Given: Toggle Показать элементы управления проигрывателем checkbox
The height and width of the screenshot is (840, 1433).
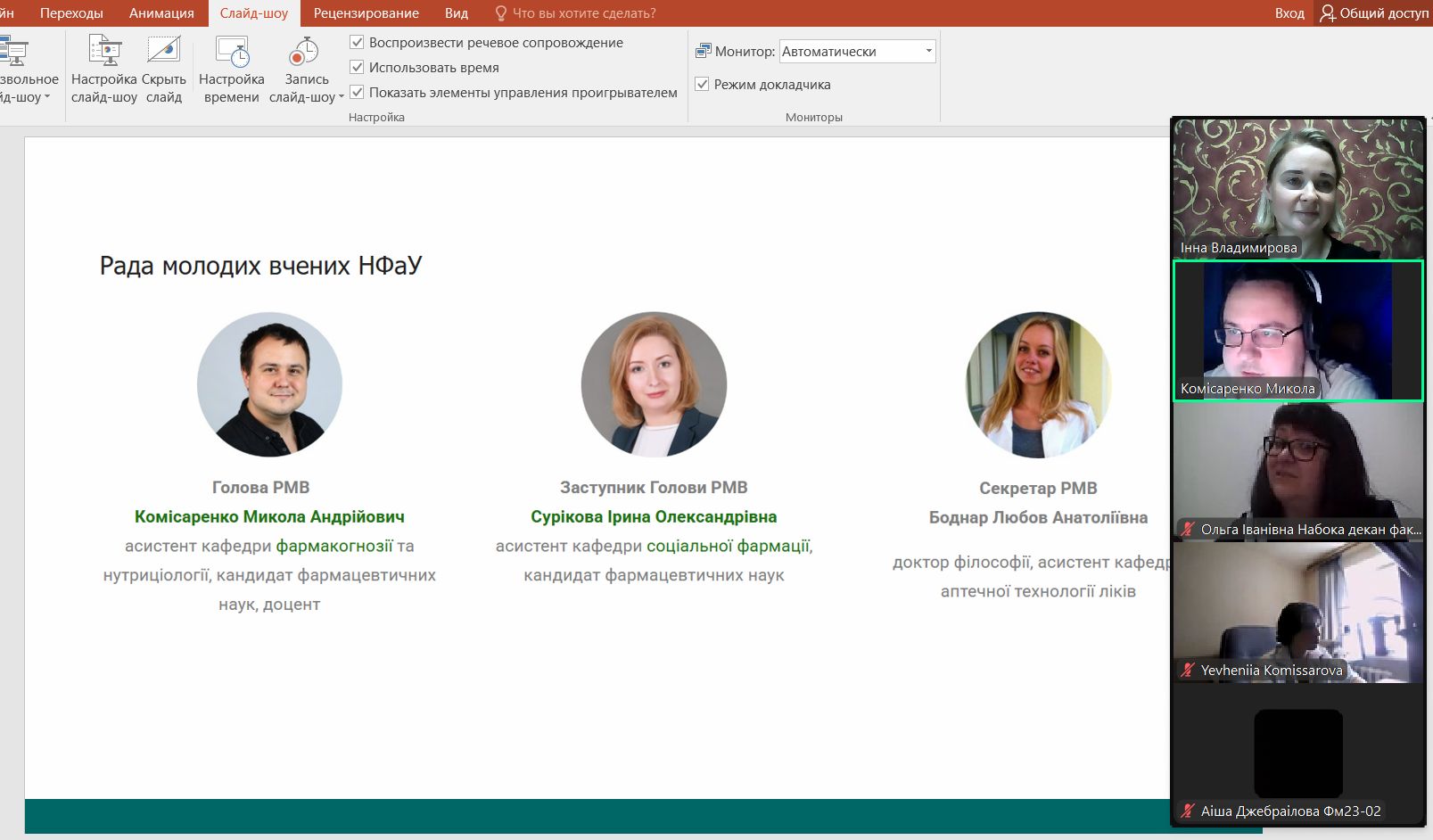Looking at the screenshot, I should point(357,92).
